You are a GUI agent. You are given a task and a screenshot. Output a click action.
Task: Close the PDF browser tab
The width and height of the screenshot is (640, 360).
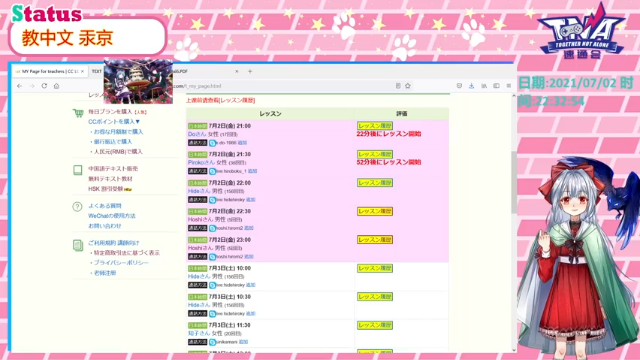point(236,71)
